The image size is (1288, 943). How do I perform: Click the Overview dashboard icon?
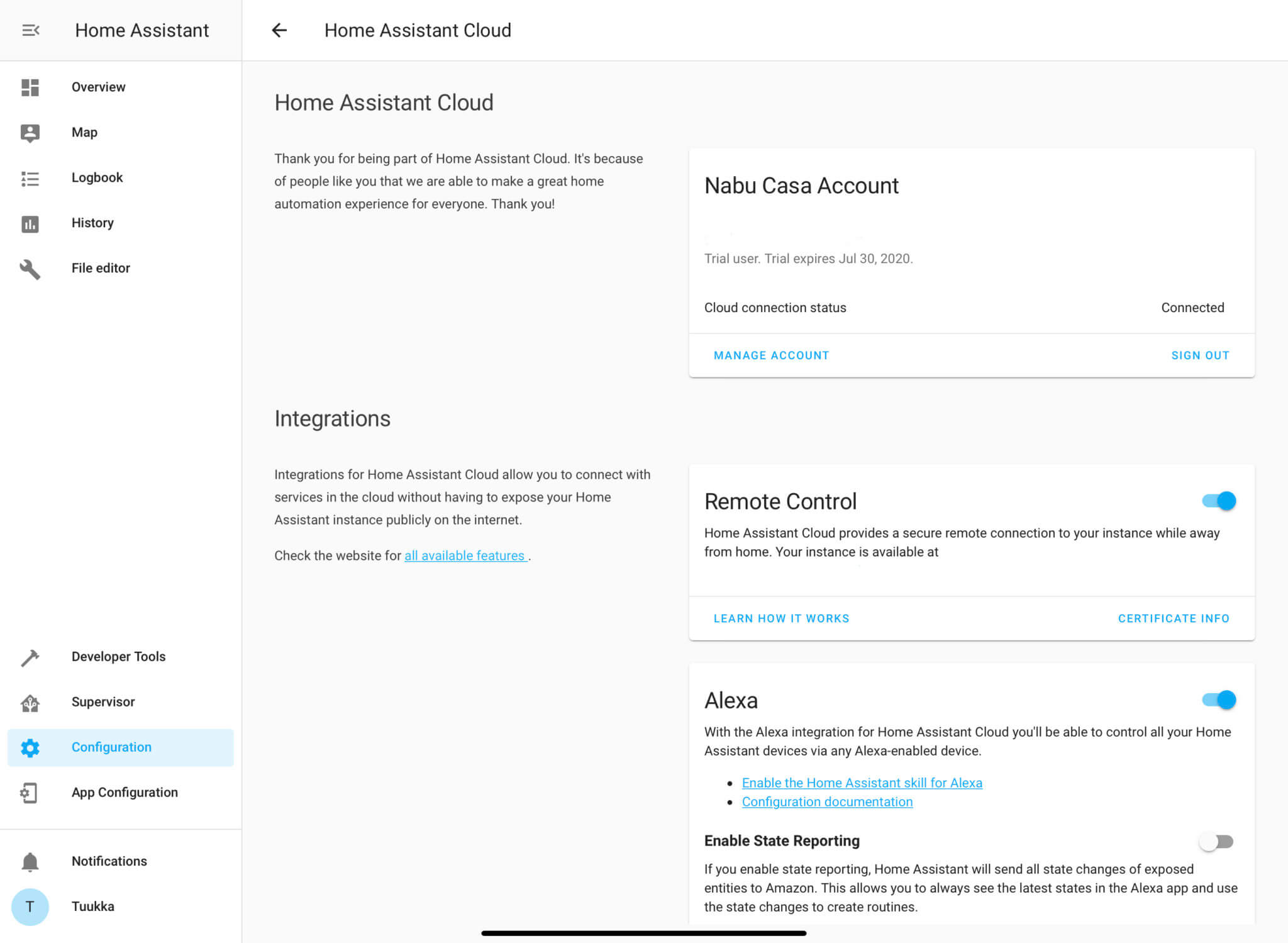[30, 87]
